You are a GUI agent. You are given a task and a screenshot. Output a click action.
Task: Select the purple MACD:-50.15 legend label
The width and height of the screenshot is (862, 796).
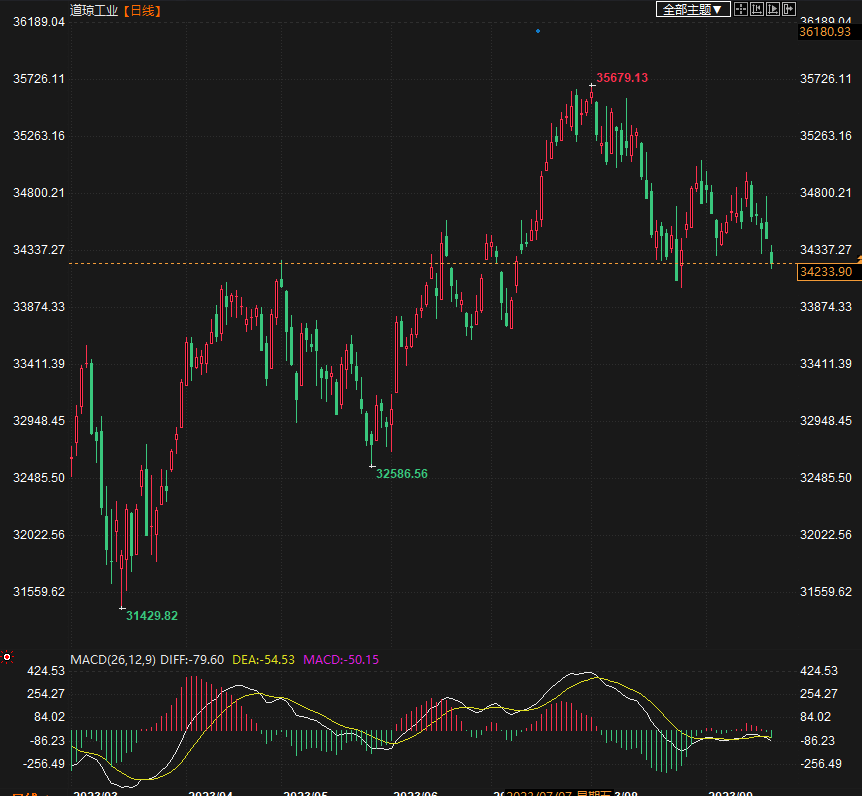[341, 660]
